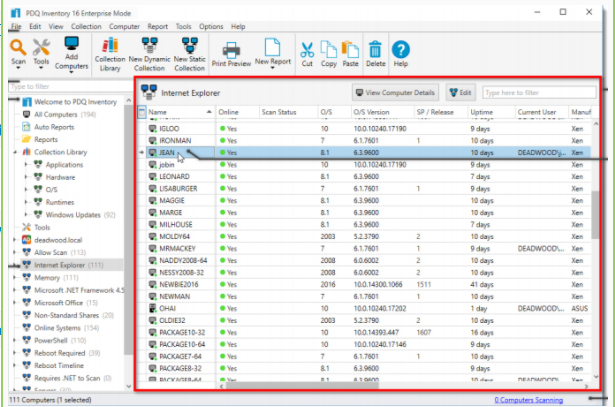This screenshot has width=615, height=407.
Task: Click the View Computer Details button
Action: click(395, 92)
